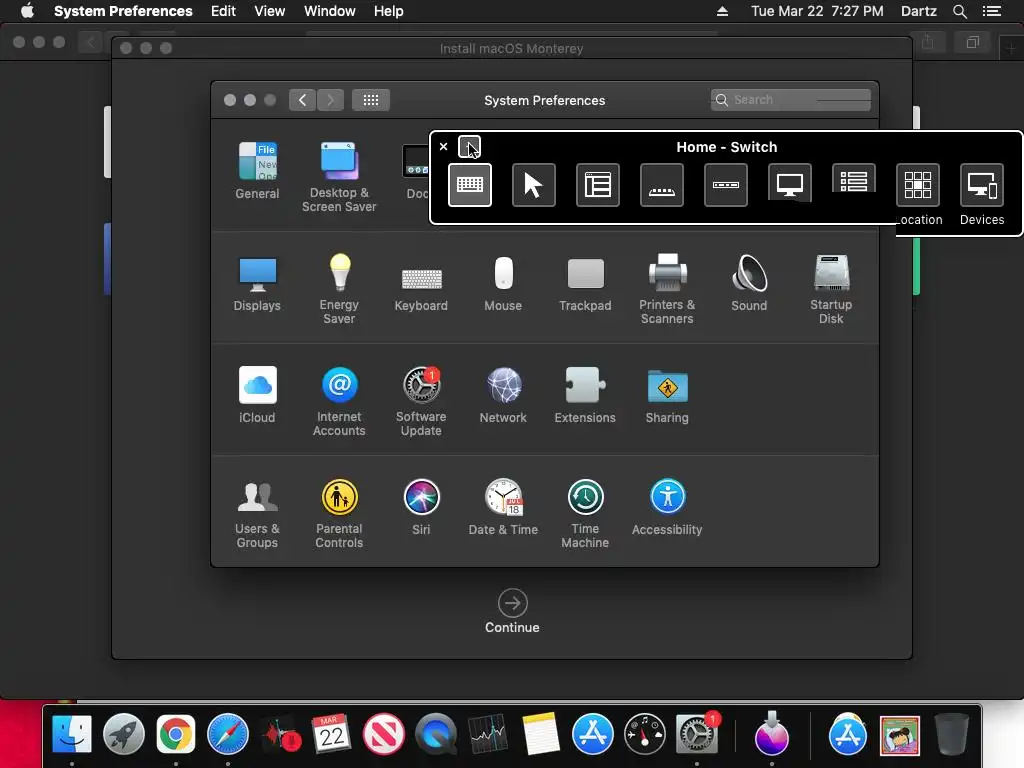Click Continue in the Install macOS Monterey window

click(512, 612)
